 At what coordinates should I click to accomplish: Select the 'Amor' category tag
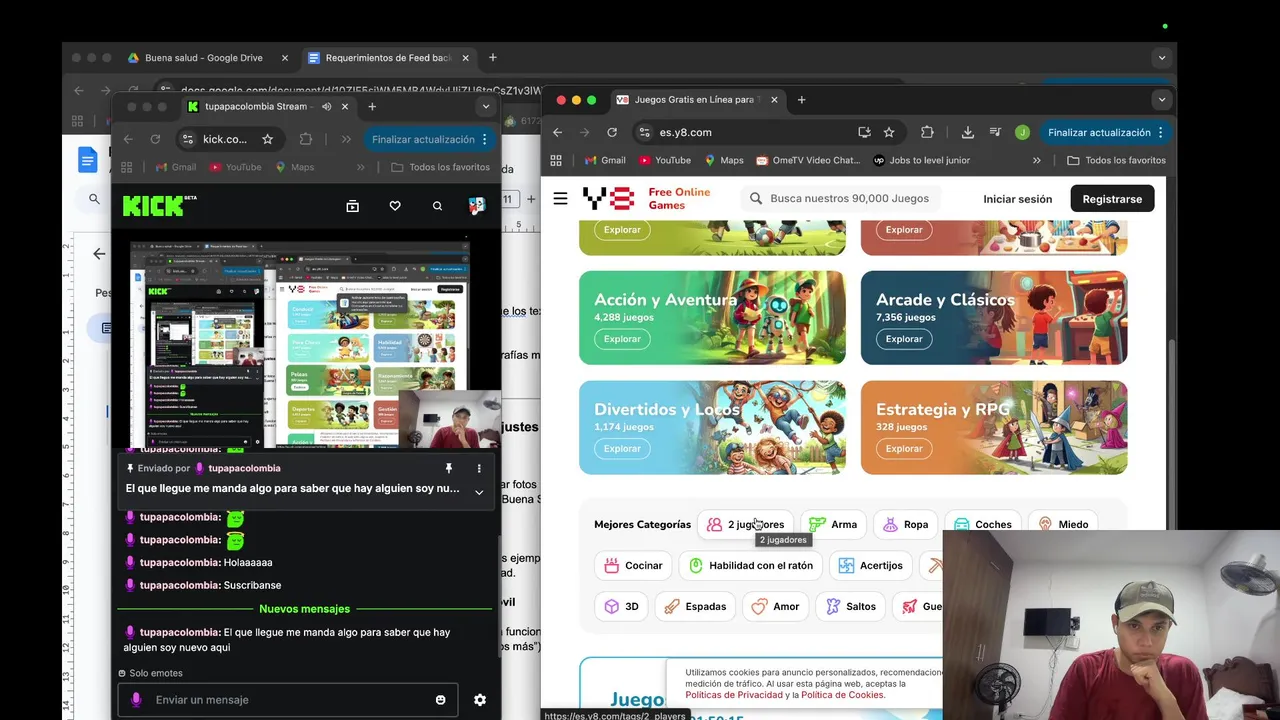(x=776, y=606)
